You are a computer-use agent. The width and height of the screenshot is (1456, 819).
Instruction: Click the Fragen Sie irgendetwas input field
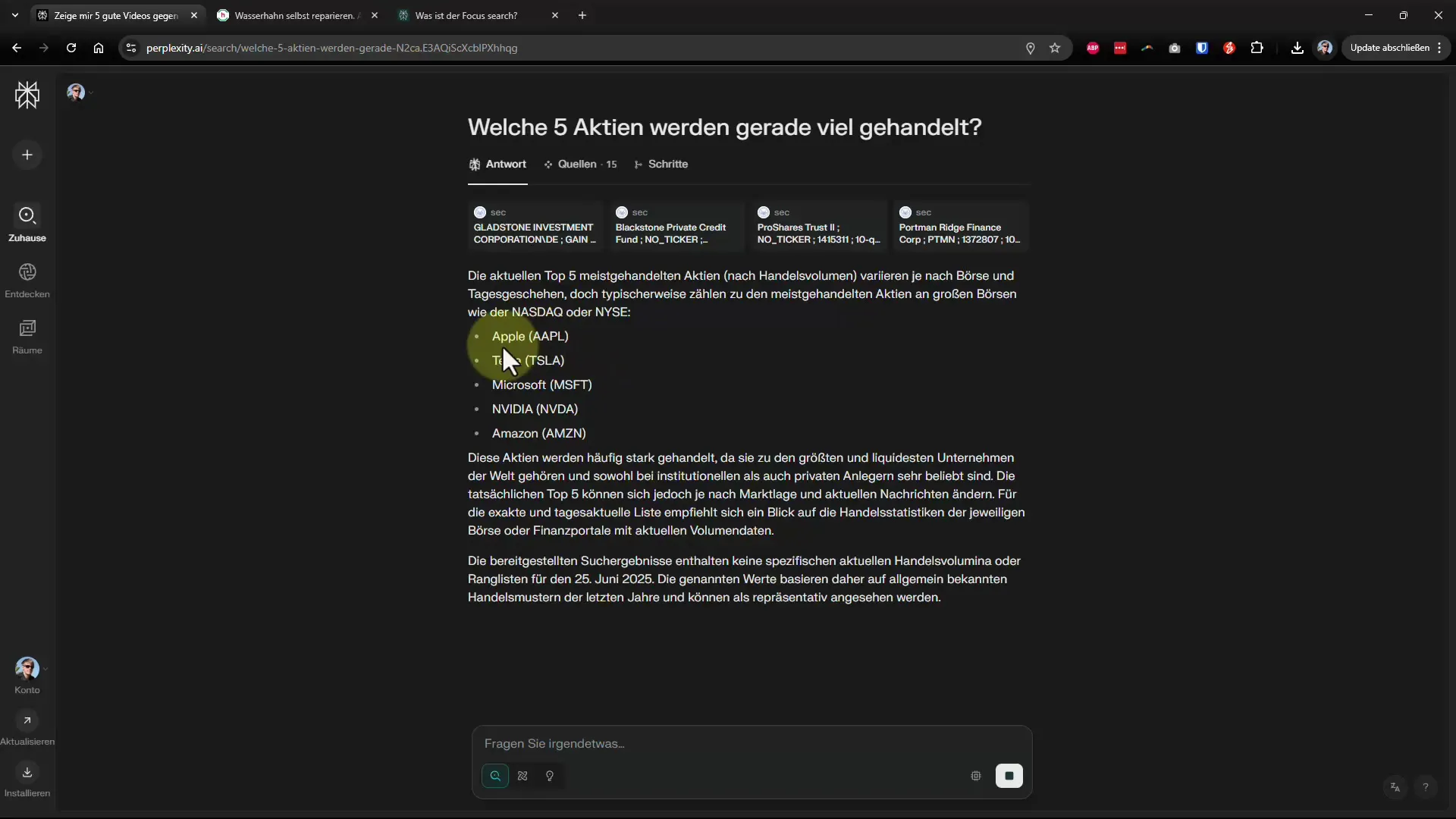[752, 744]
